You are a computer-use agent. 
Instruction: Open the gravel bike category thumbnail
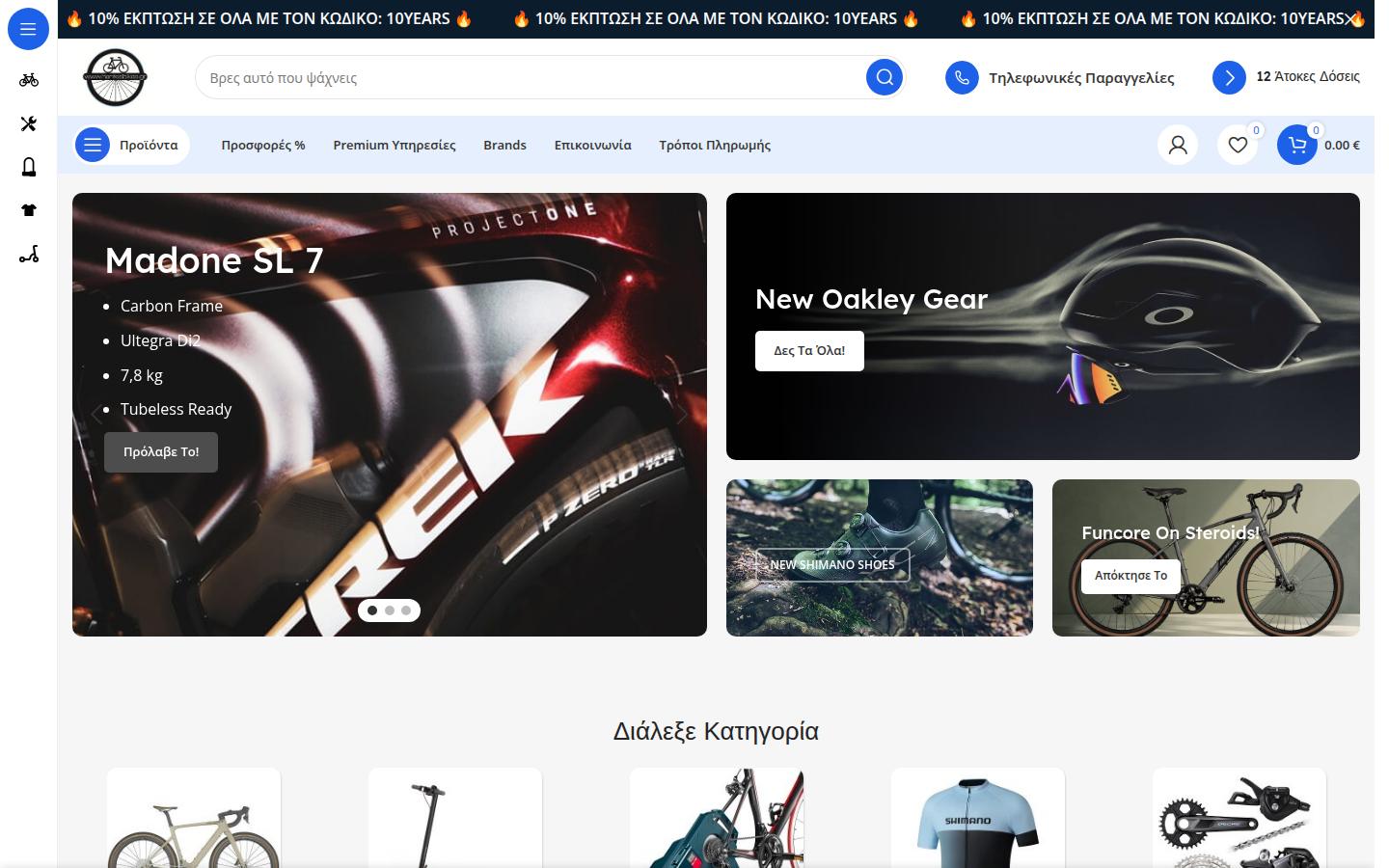click(x=194, y=818)
